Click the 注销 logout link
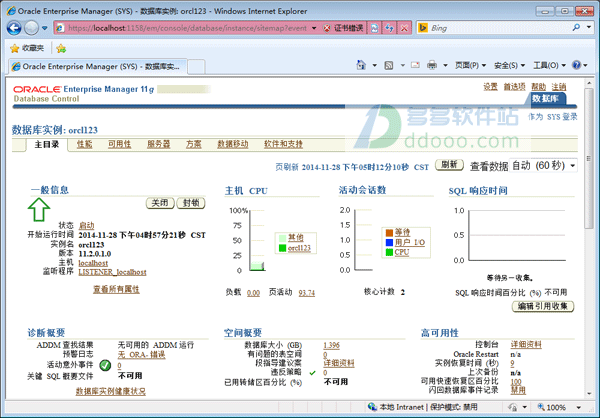The image size is (600, 418). point(559,87)
